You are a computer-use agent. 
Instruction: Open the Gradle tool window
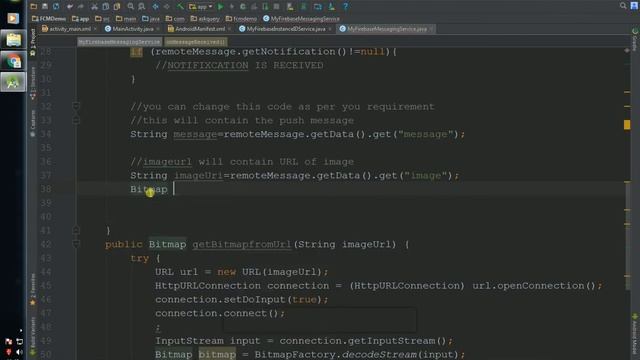tap(635, 40)
